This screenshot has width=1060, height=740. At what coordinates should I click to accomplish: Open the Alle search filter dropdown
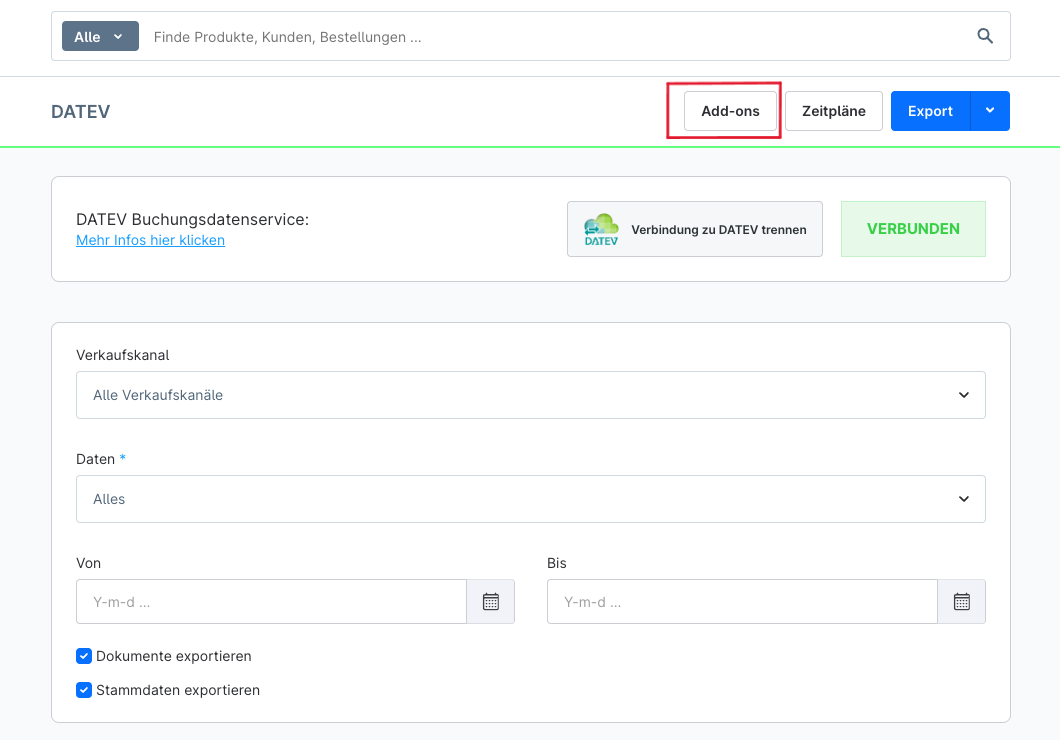pyautogui.click(x=100, y=37)
